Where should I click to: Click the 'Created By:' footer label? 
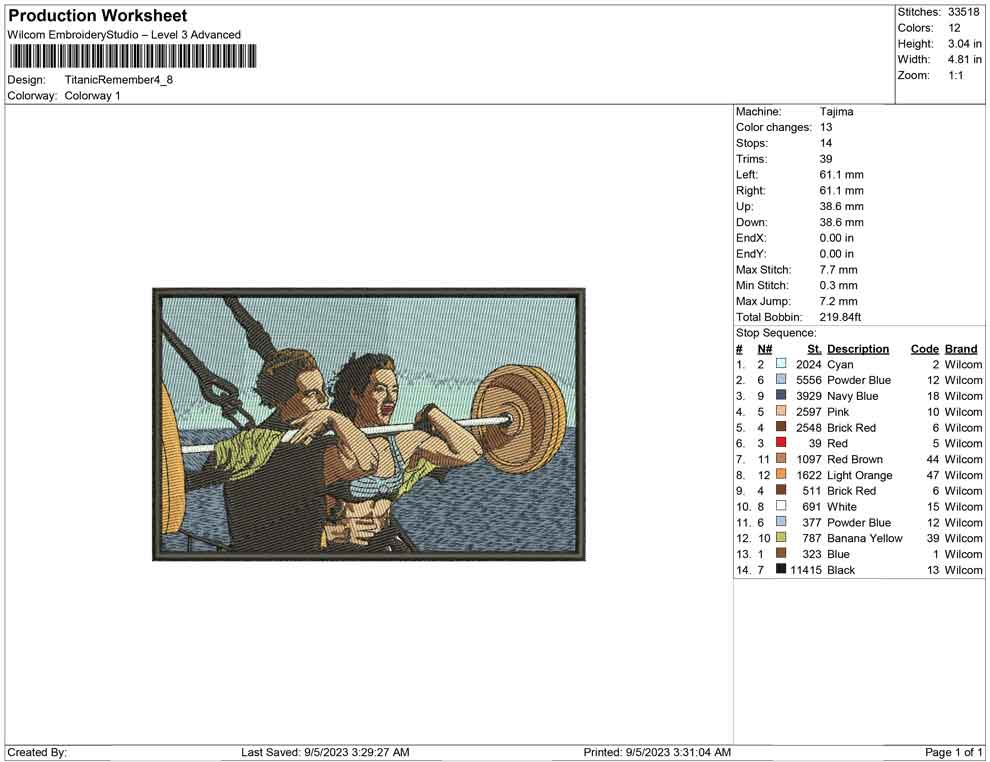[37, 752]
